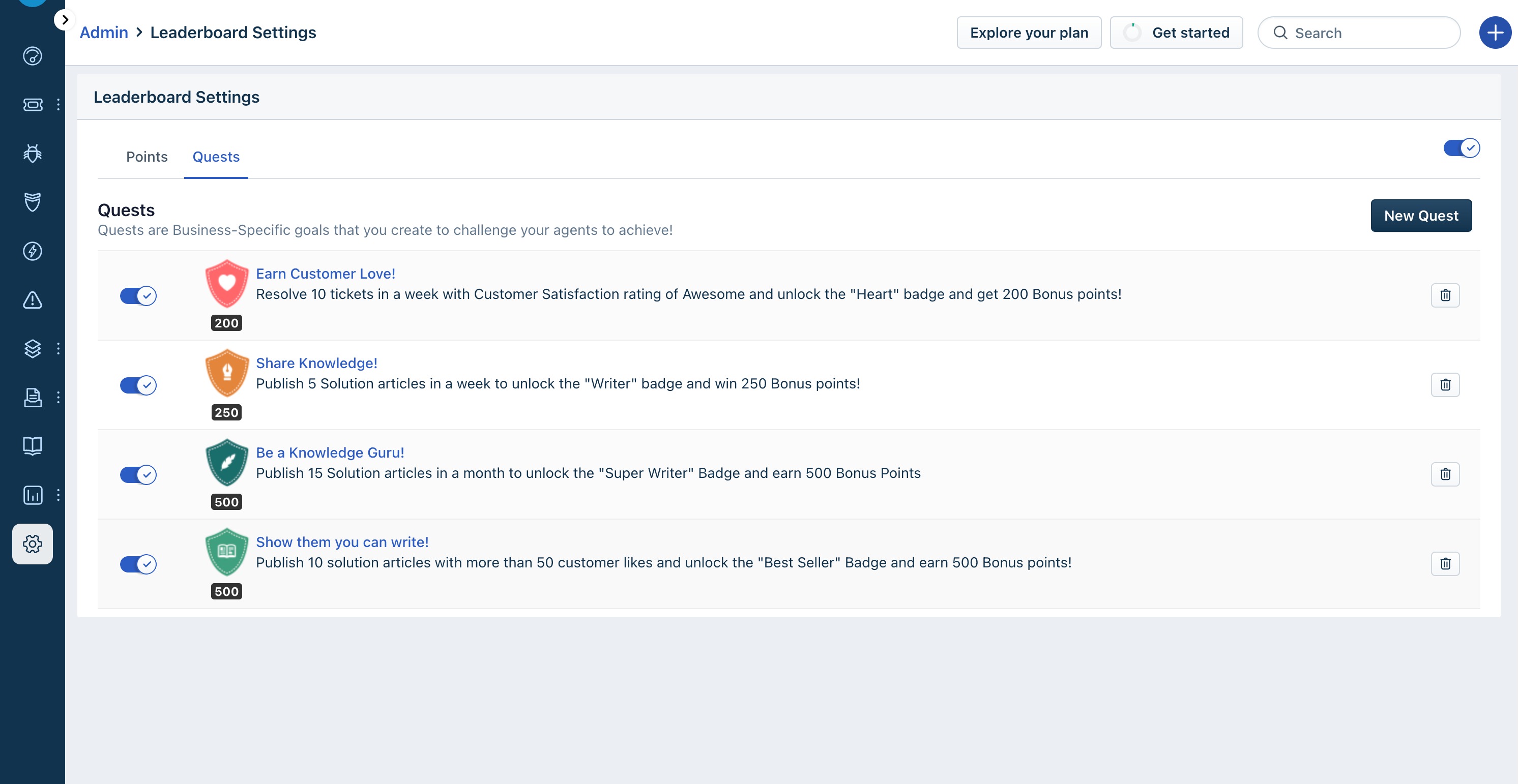Screen dimensions: 1518x784
Task: Open the Reports chart icon in sidebar
Action: point(33,495)
